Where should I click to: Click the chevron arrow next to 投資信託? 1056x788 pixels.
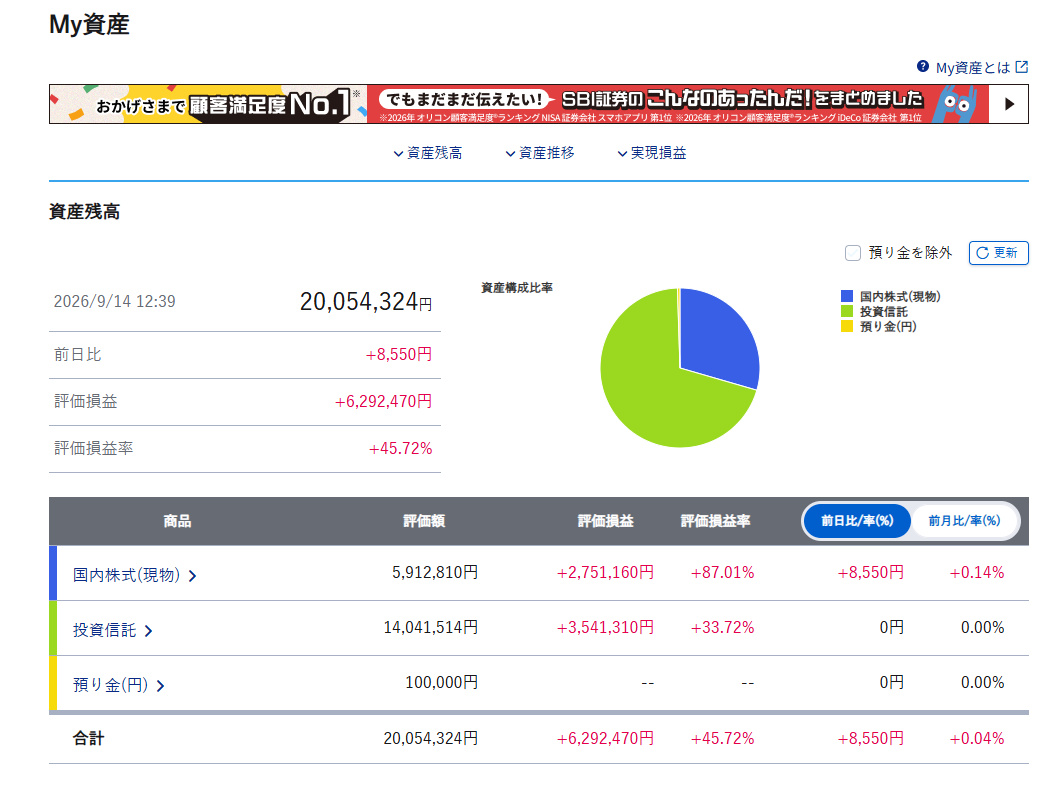point(149,631)
